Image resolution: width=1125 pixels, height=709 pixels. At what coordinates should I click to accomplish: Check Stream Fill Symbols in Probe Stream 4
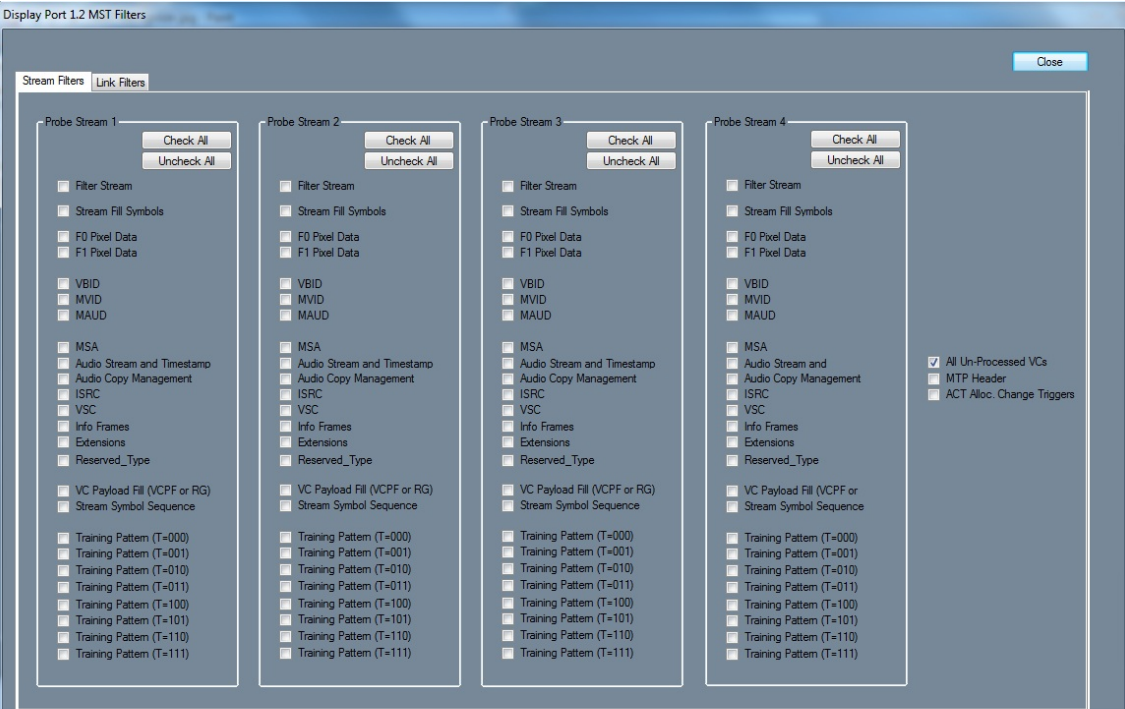click(732, 211)
